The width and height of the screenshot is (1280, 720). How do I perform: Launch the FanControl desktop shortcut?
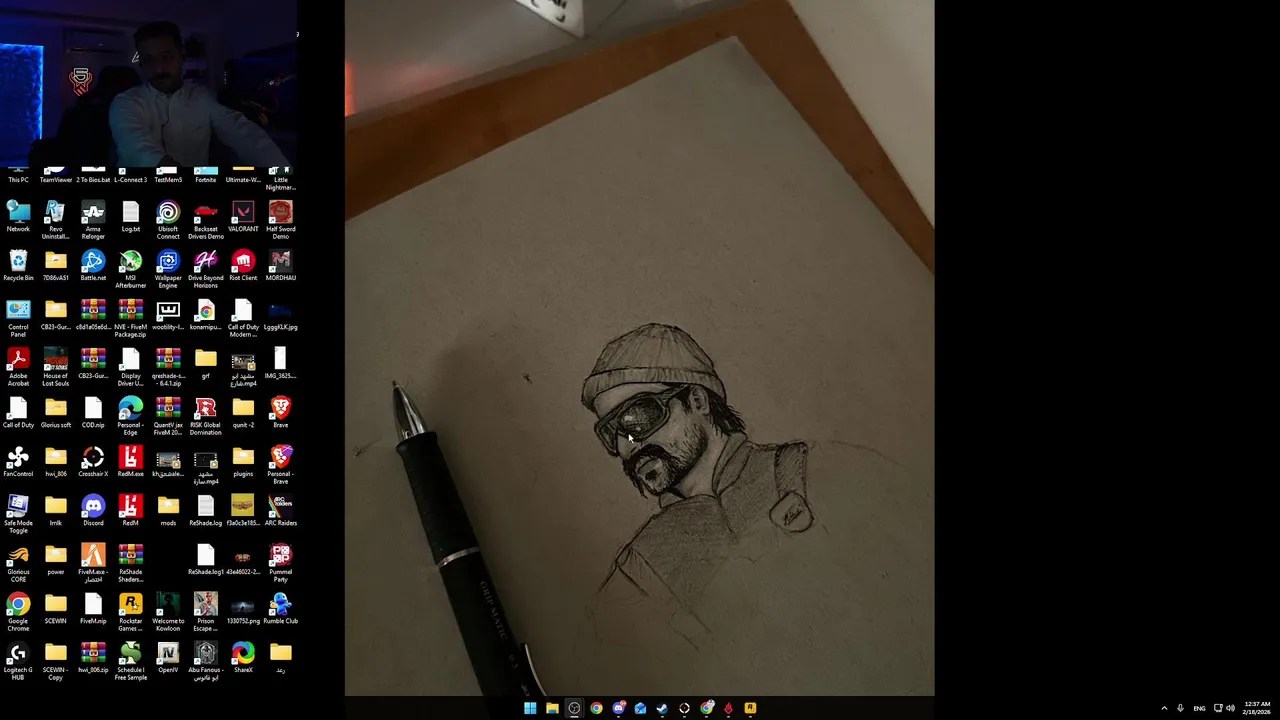click(18, 462)
